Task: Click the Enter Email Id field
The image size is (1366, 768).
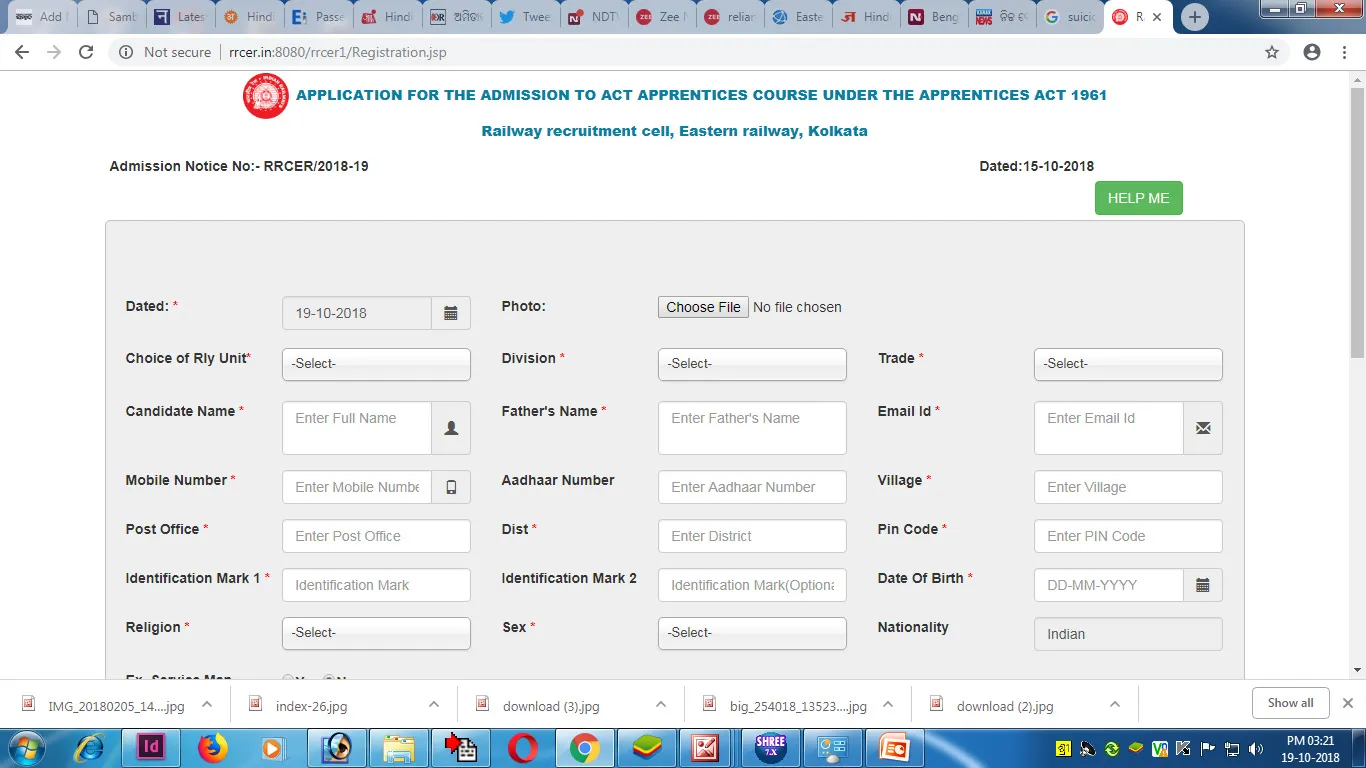Action: pyautogui.click(x=1109, y=428)
